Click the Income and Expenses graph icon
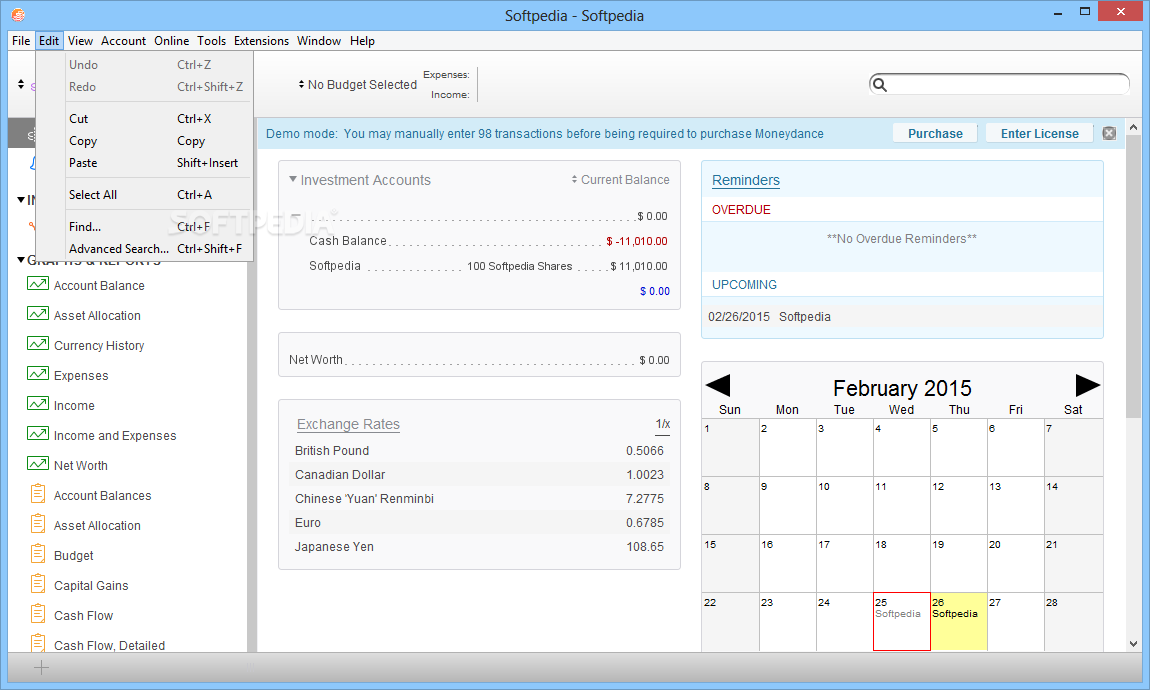 tap(38, 434)
